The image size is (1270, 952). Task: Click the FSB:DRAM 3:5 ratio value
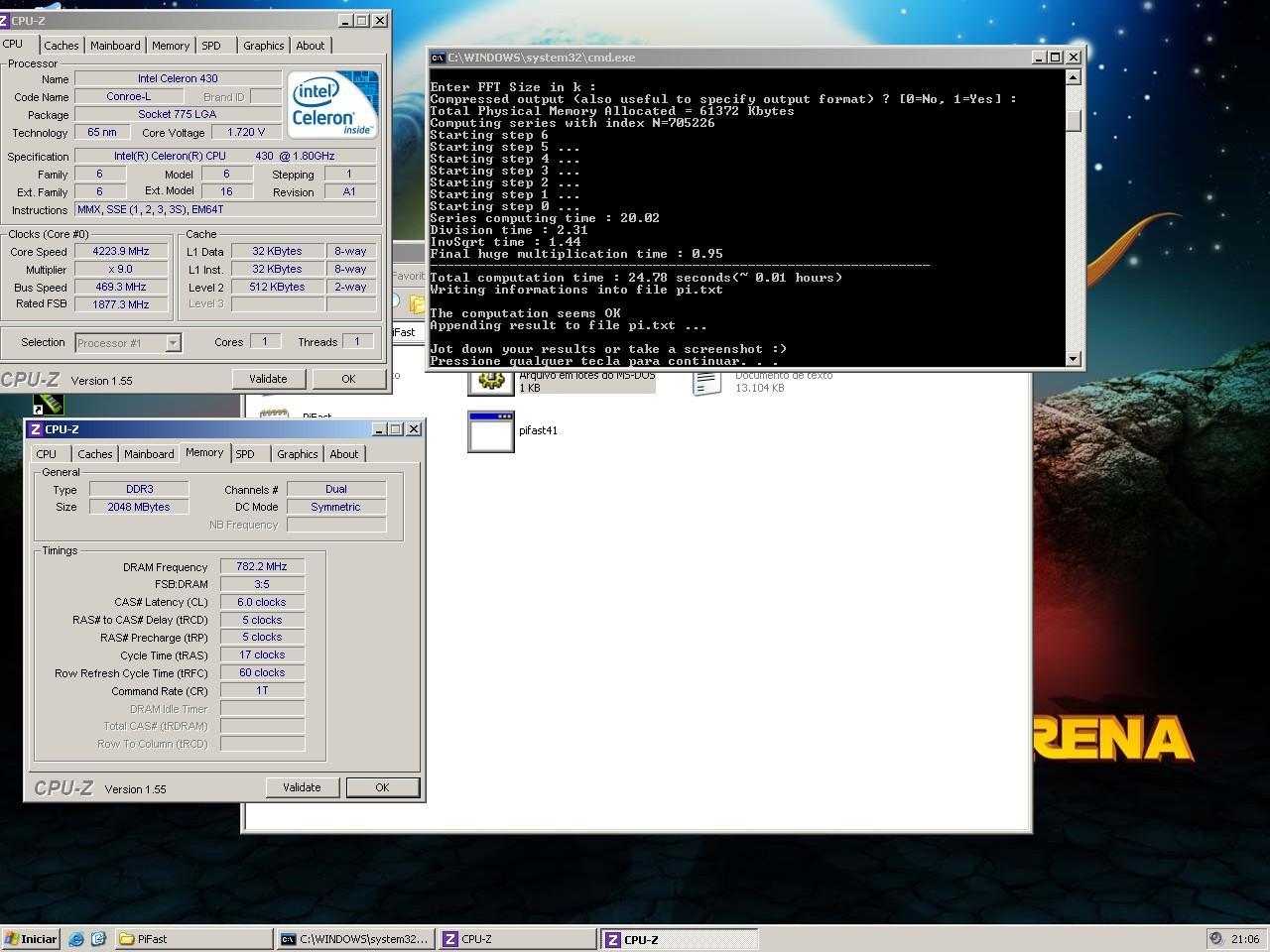[262, 584]
